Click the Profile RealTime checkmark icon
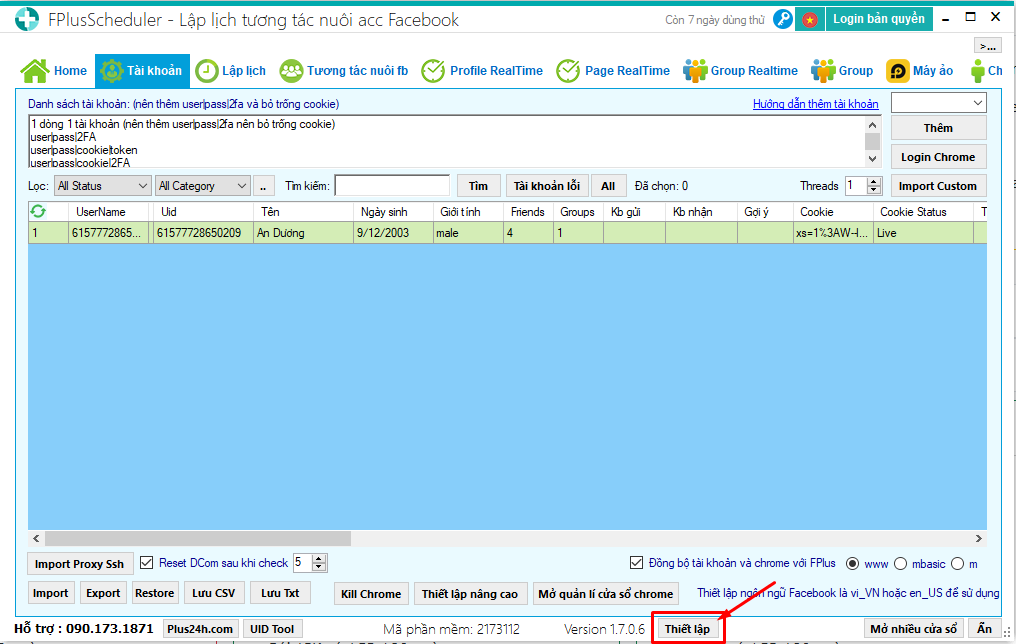1016x644 pixels. tap(433, 71)
